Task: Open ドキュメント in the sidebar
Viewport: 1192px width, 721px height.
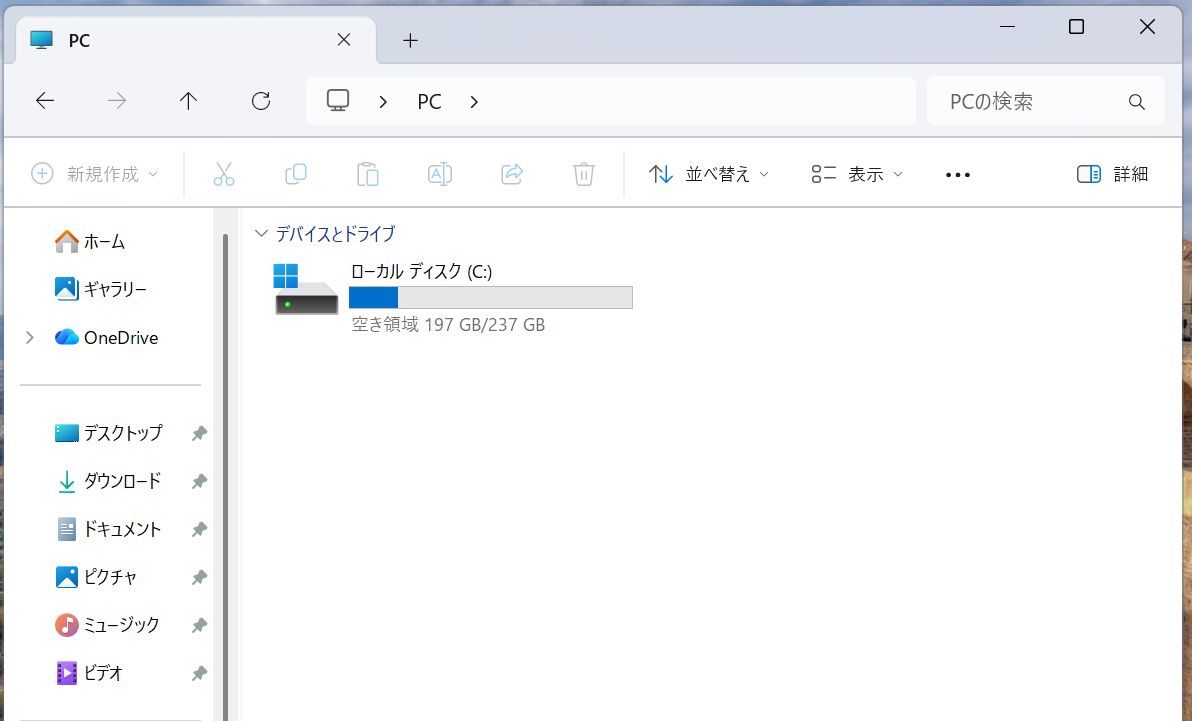Action: 109,529
